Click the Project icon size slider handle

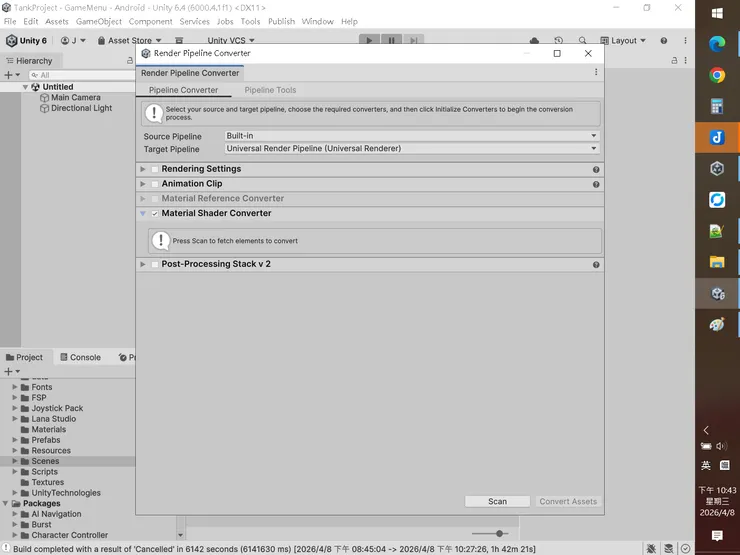499,534
